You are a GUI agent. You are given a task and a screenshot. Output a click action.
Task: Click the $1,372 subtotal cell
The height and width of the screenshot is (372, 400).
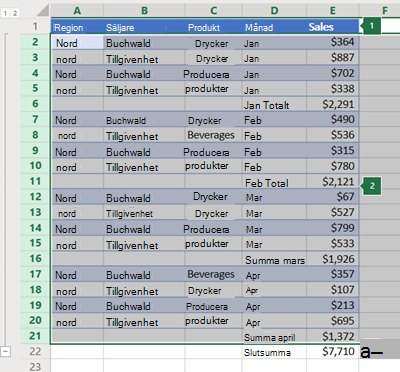pos(332,337)
